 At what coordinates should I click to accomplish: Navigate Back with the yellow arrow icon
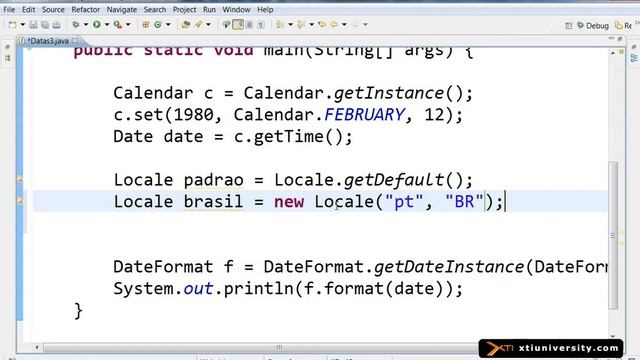[334, 25]
